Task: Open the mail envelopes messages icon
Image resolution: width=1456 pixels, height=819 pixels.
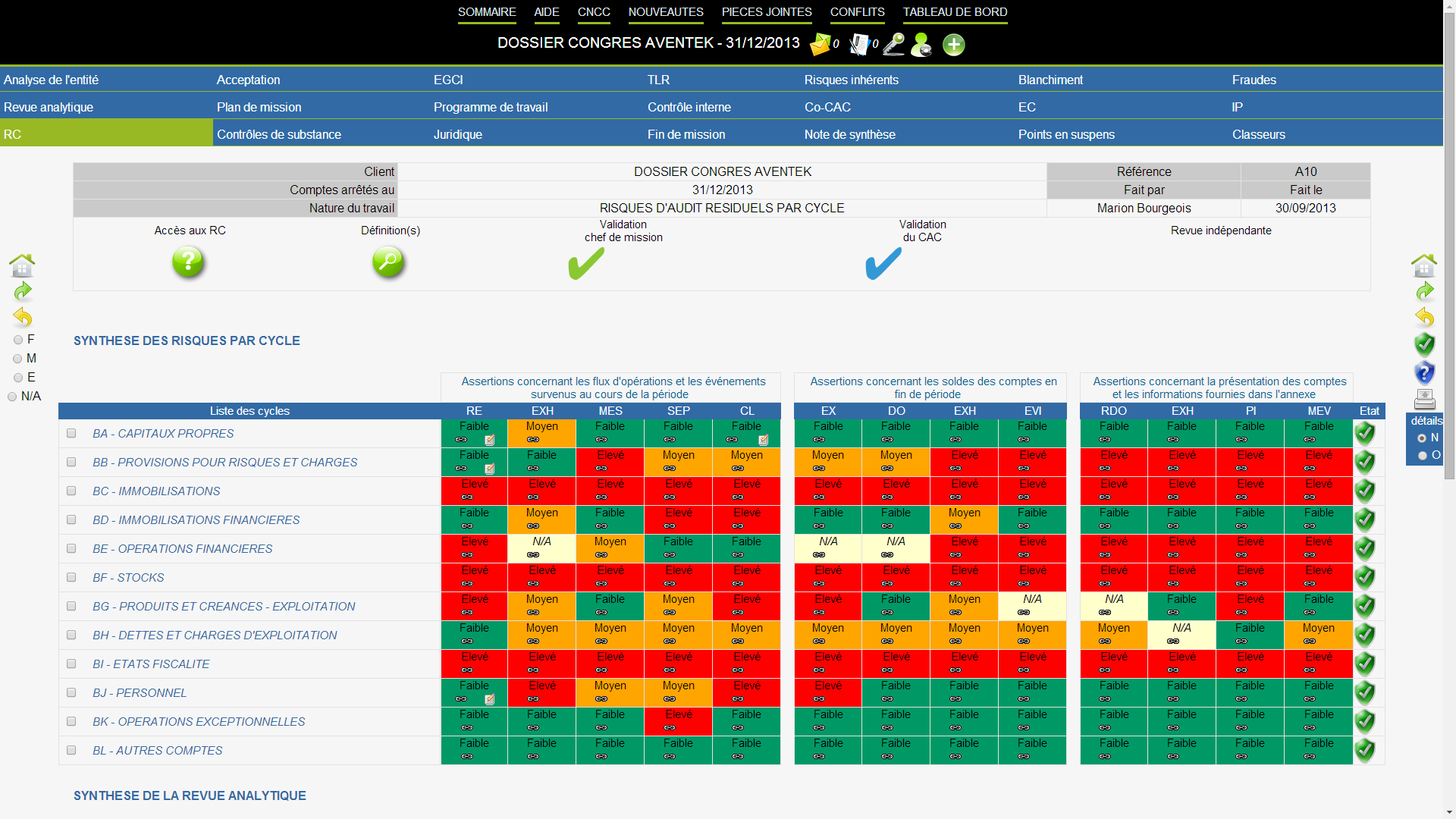Action: pyautogui.click(x=820, y=44)
